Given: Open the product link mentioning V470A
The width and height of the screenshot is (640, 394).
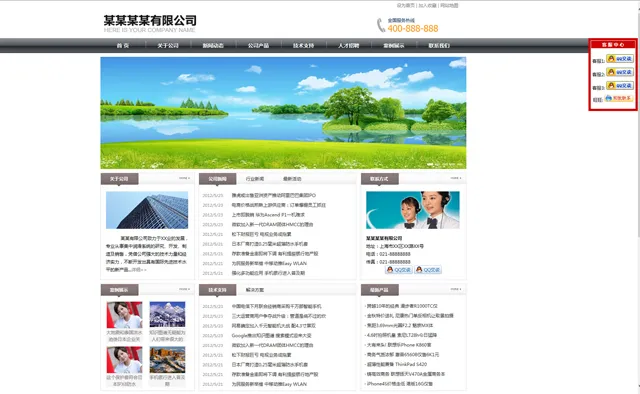Looking at the screenshot, I should point(406,374).
